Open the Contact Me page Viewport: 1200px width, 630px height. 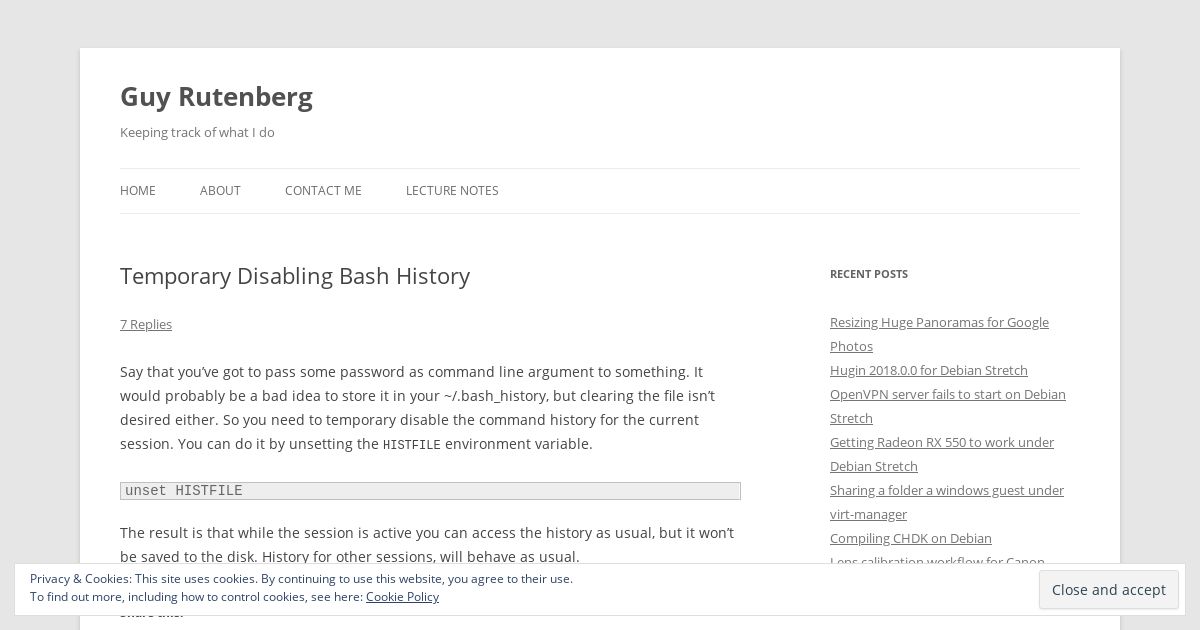click(x=323, y=190)
